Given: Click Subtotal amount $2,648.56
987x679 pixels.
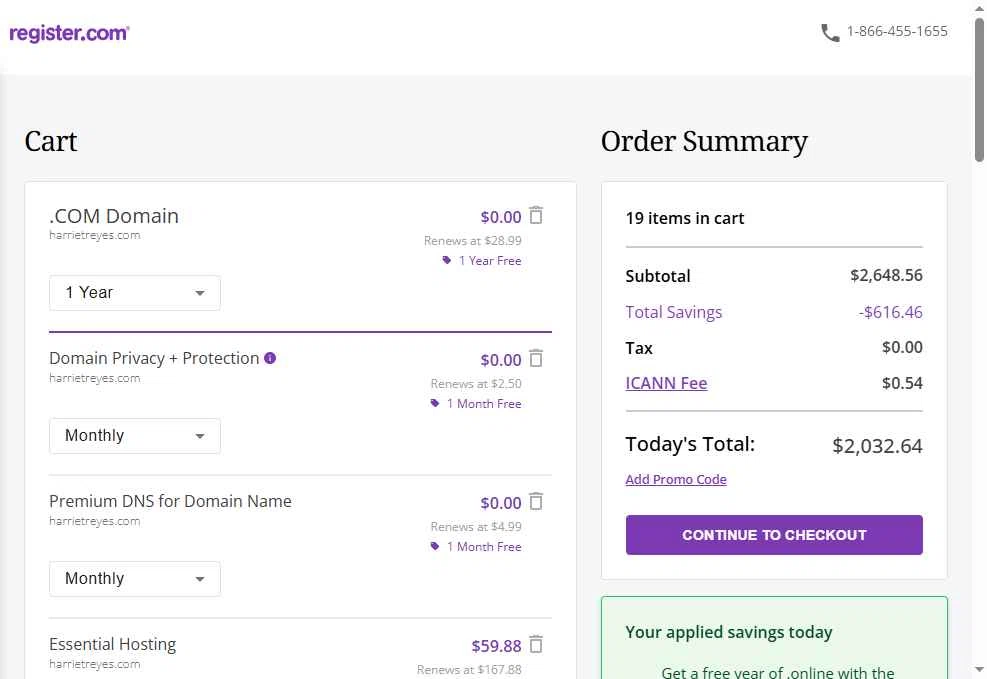Looking at the screenshot, I should tap(886, 276).
